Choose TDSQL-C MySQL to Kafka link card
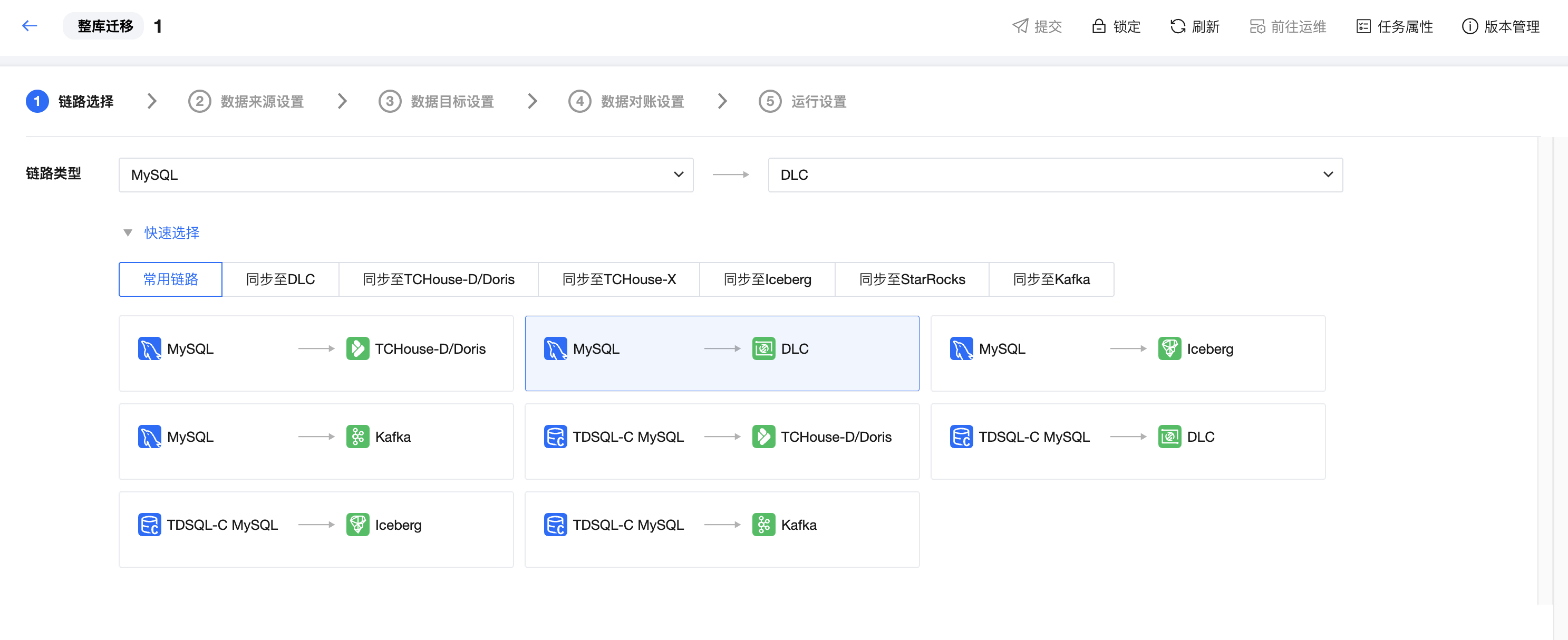Screen dimensions: 1568x640 [x=721, y=529]
